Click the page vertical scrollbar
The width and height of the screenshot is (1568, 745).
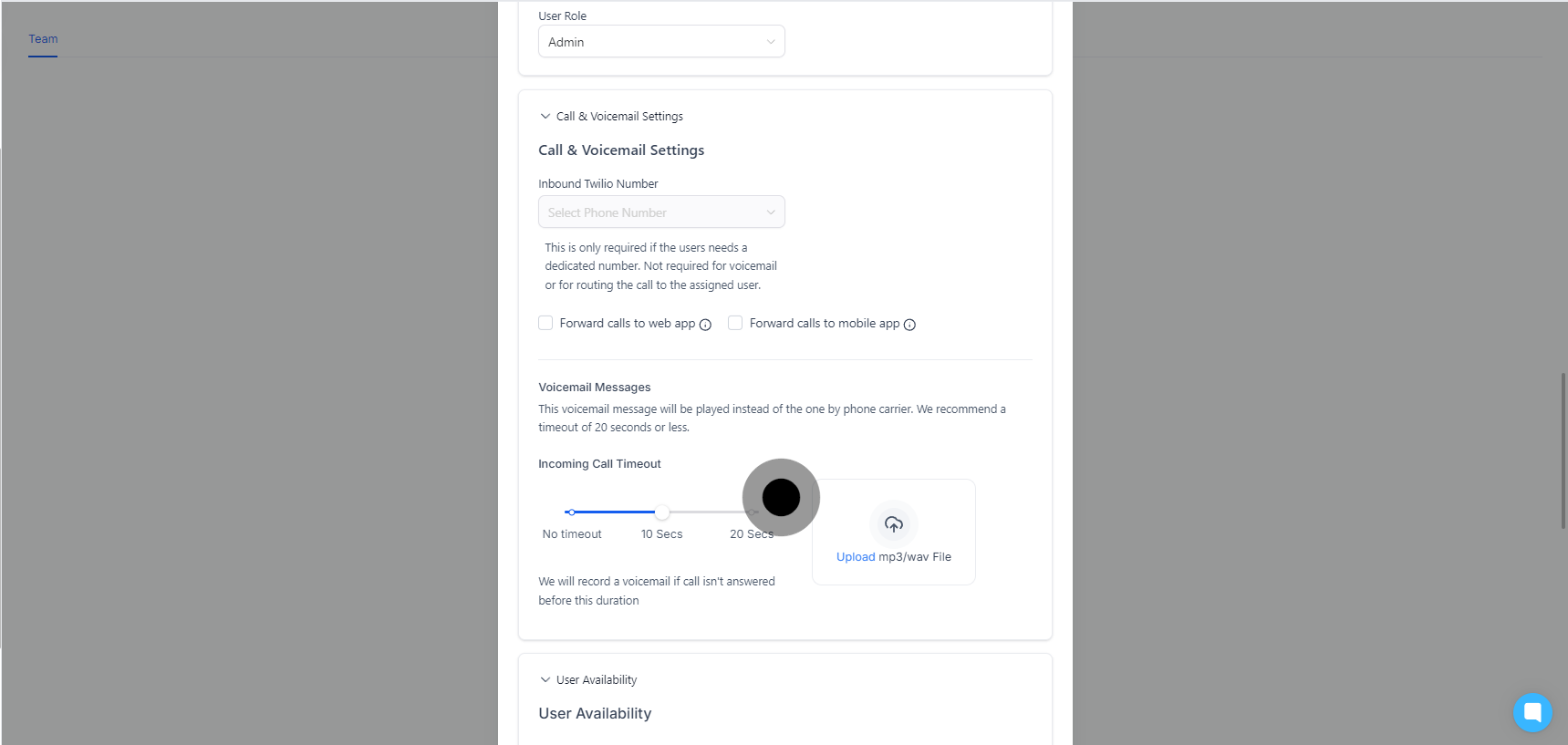coord(1563,450)
